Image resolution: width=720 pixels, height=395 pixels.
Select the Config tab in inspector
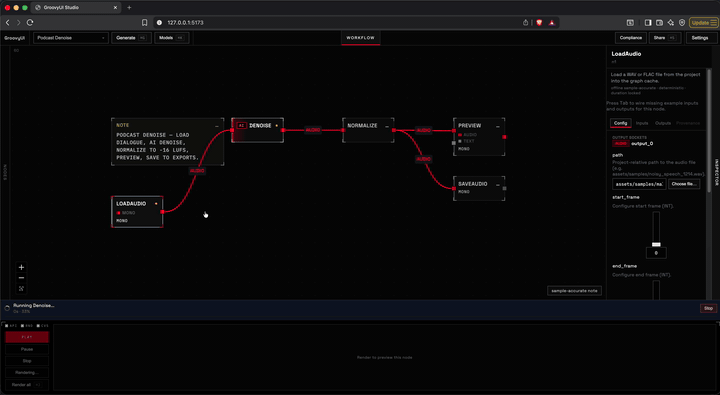point(620,123)
